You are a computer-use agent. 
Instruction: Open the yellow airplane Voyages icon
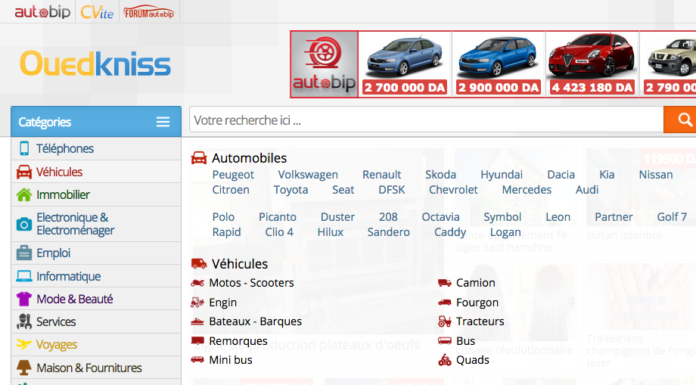(x=24, y=344)
